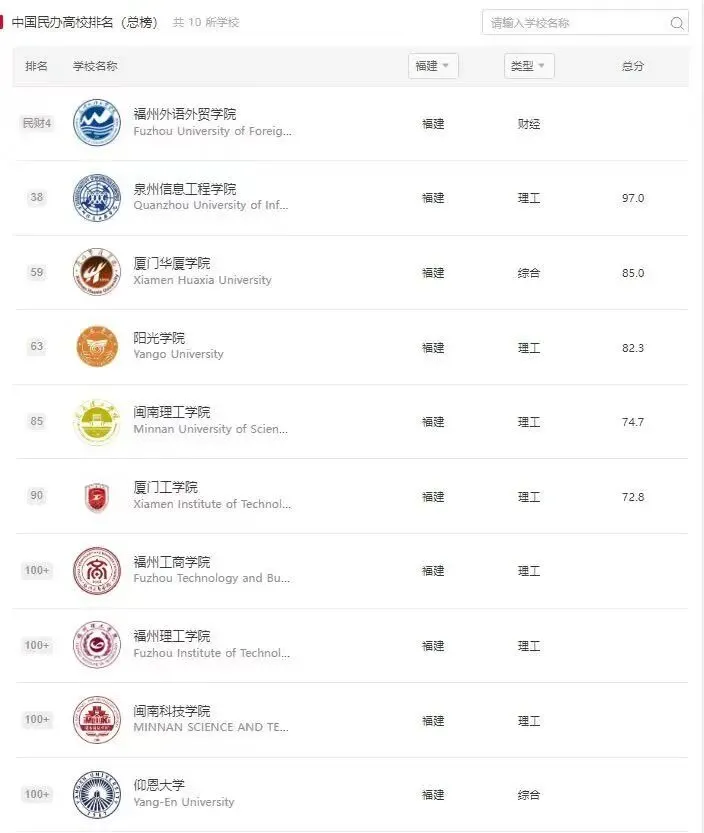Image resolution: width=704 pixels, height=833 pixels.
Task: Select Xiamen Huaxia University emblem
Action: [x=97, y=272]
